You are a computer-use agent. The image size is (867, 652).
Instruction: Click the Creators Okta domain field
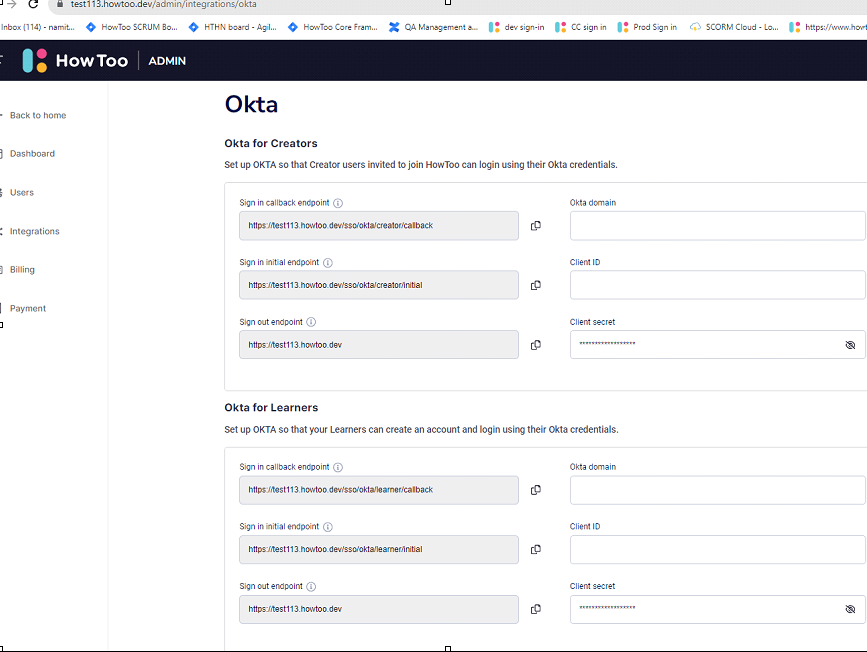point(716,226)
